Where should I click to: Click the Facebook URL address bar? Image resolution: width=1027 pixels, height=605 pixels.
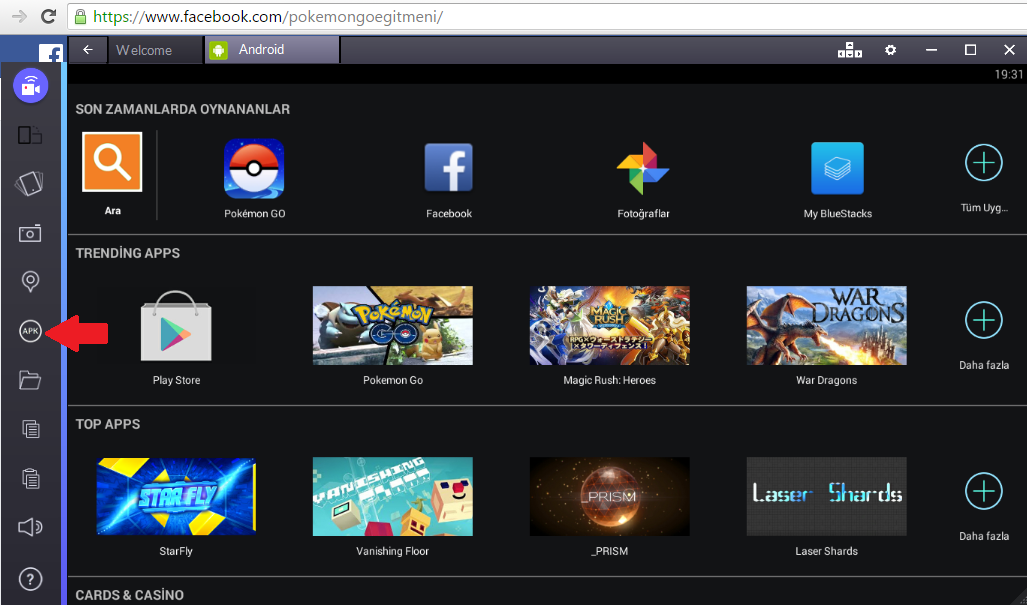coord(546,16)
